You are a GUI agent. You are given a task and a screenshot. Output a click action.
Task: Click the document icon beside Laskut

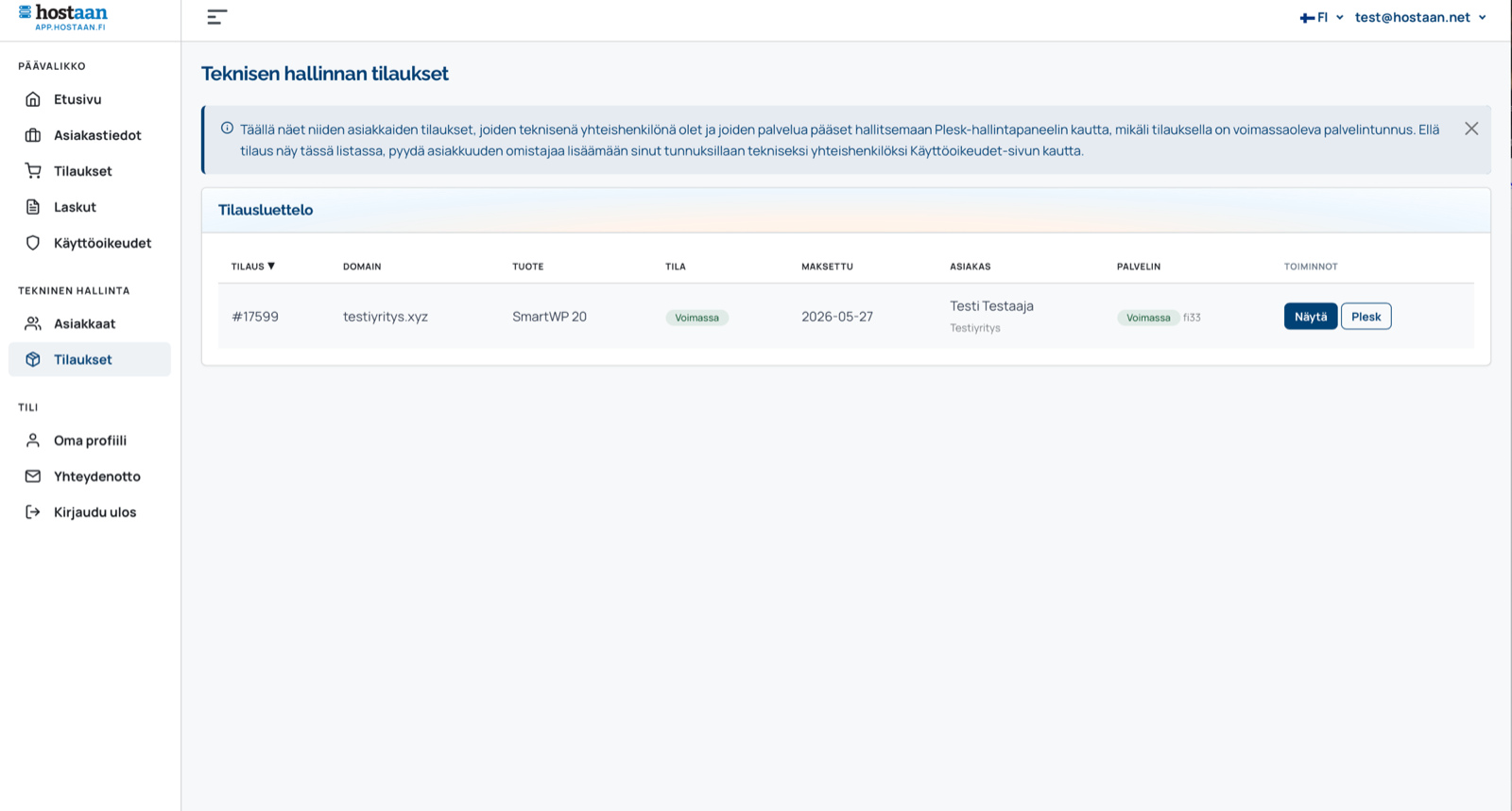(33, 207)
